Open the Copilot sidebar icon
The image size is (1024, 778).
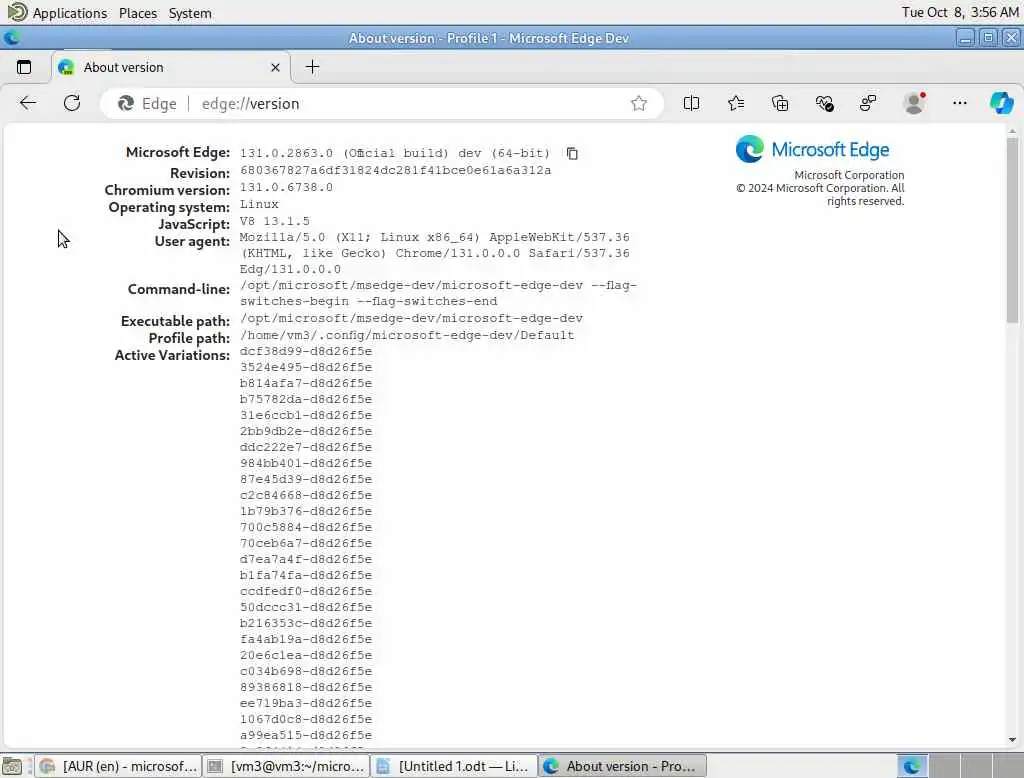coord(1001,103)
